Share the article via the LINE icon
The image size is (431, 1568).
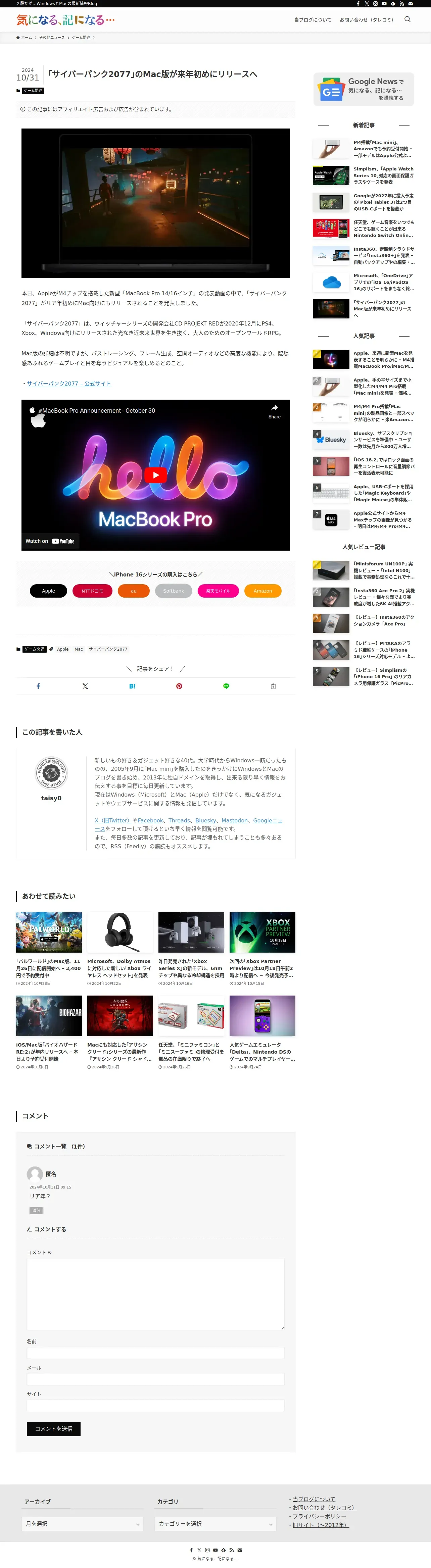[226, 686]
